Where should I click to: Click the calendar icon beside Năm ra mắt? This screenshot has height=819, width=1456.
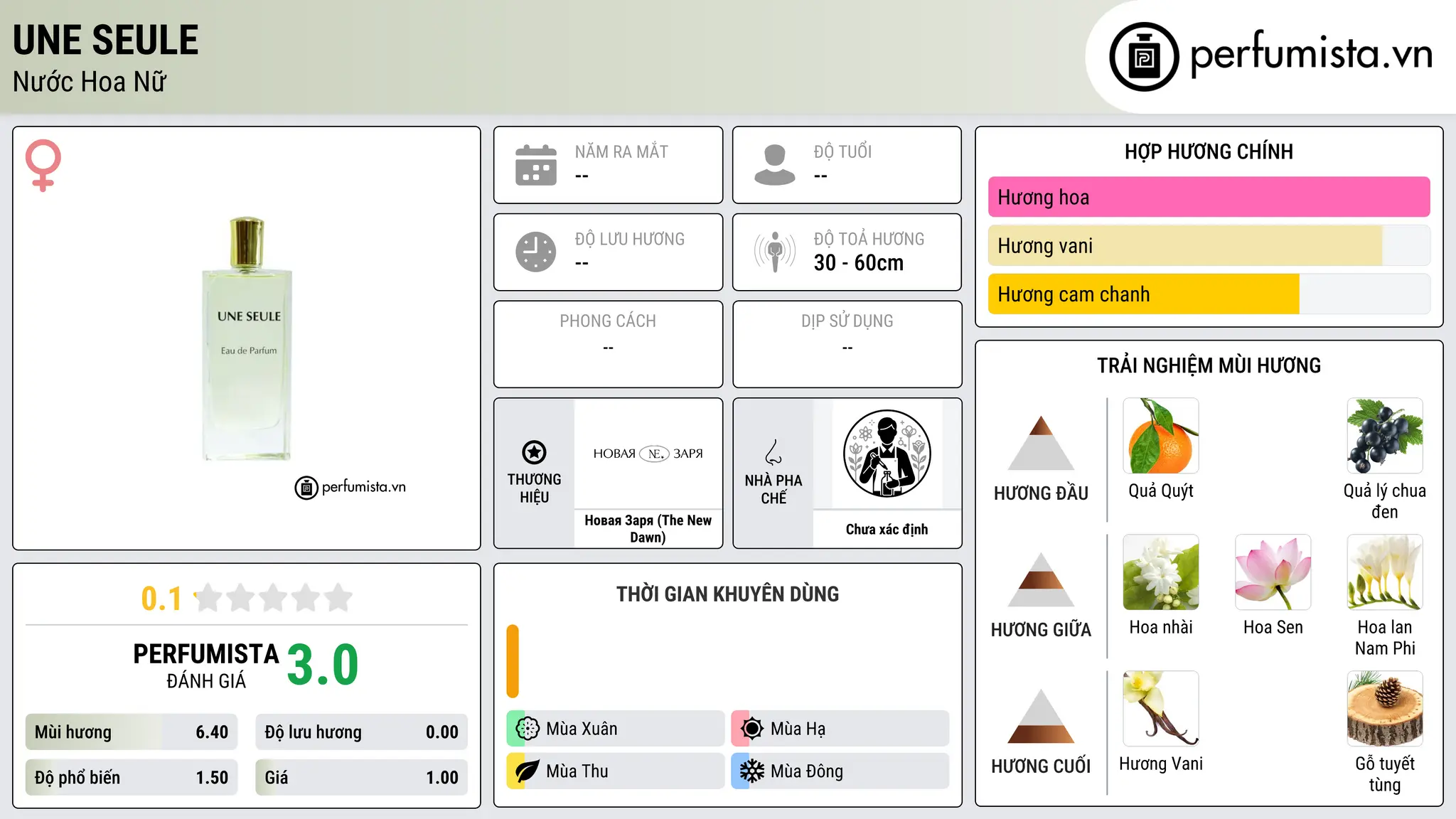536,165
